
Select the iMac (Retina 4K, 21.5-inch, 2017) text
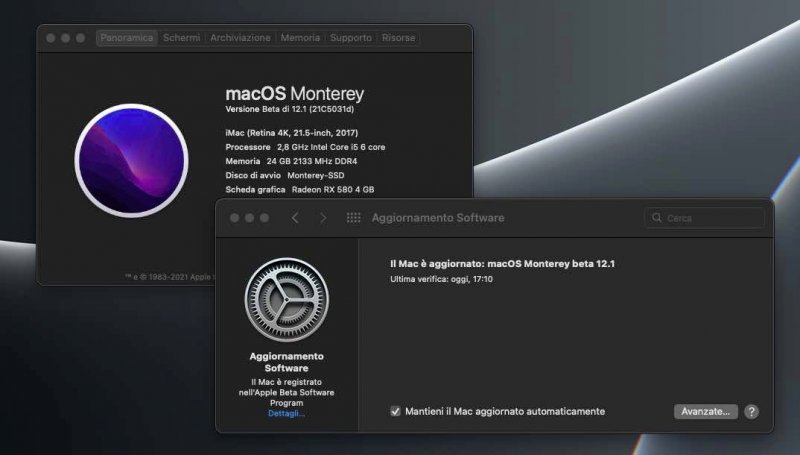(292, 133)
